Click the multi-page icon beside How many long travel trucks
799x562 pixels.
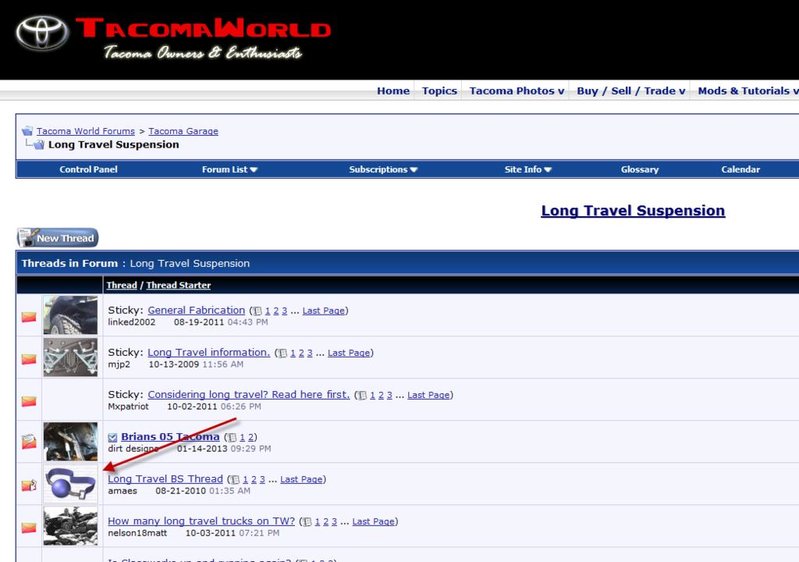(307, 522)
